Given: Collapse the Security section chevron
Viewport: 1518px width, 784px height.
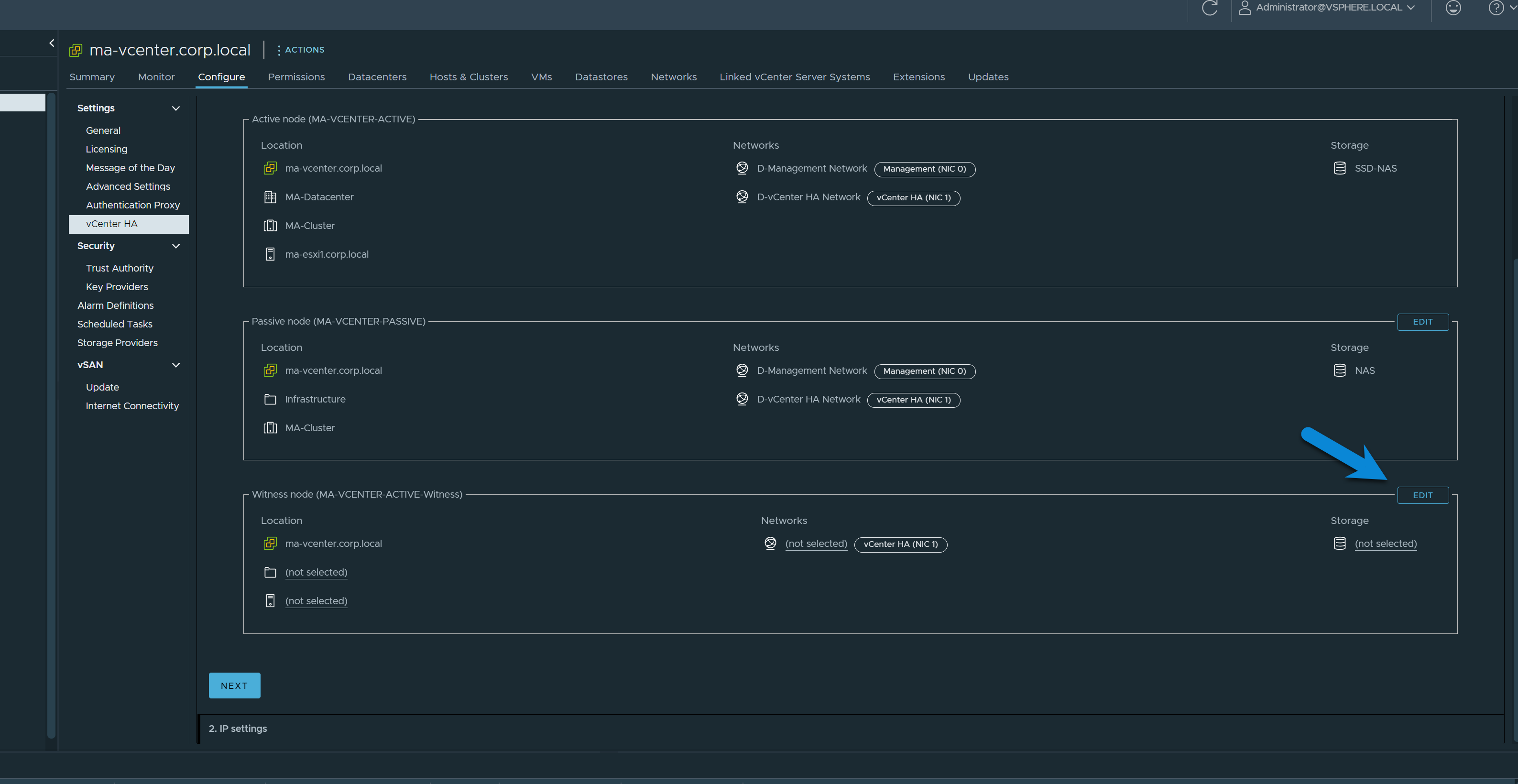Looking at the screenshot, I should pyautogui.click(x=175, y=246).
